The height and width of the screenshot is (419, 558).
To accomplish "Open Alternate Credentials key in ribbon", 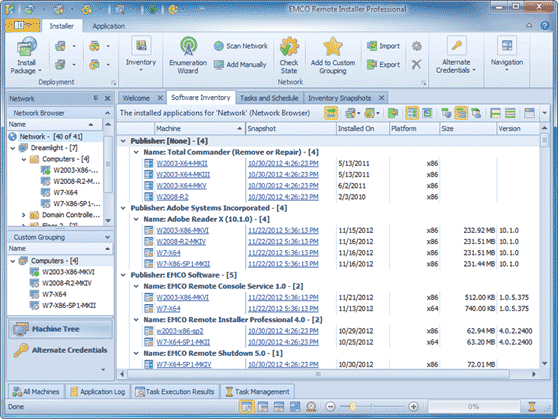I will pyautogui.click(x=456, y=54).
